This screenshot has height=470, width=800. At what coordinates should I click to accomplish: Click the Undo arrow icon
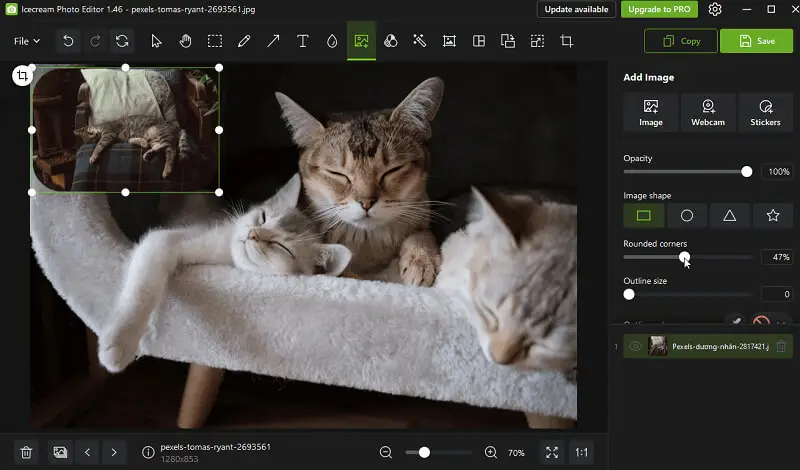click(68, 41)
